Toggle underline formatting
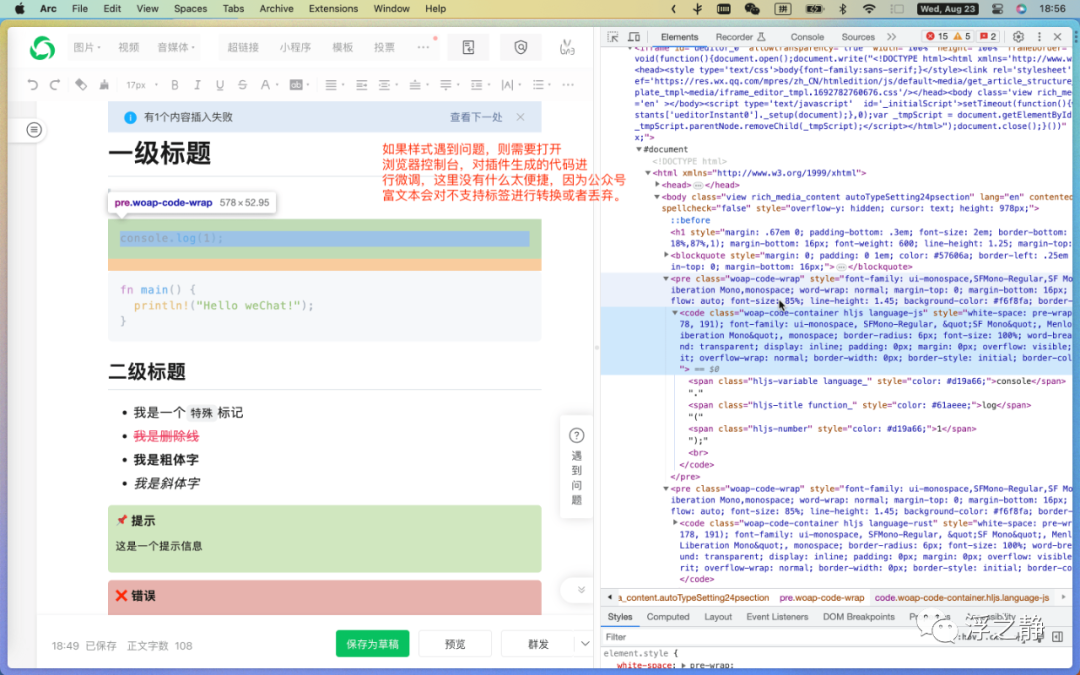Viewport: 1080px width, 675px height. pyautogui.click(x=220, y=85)
